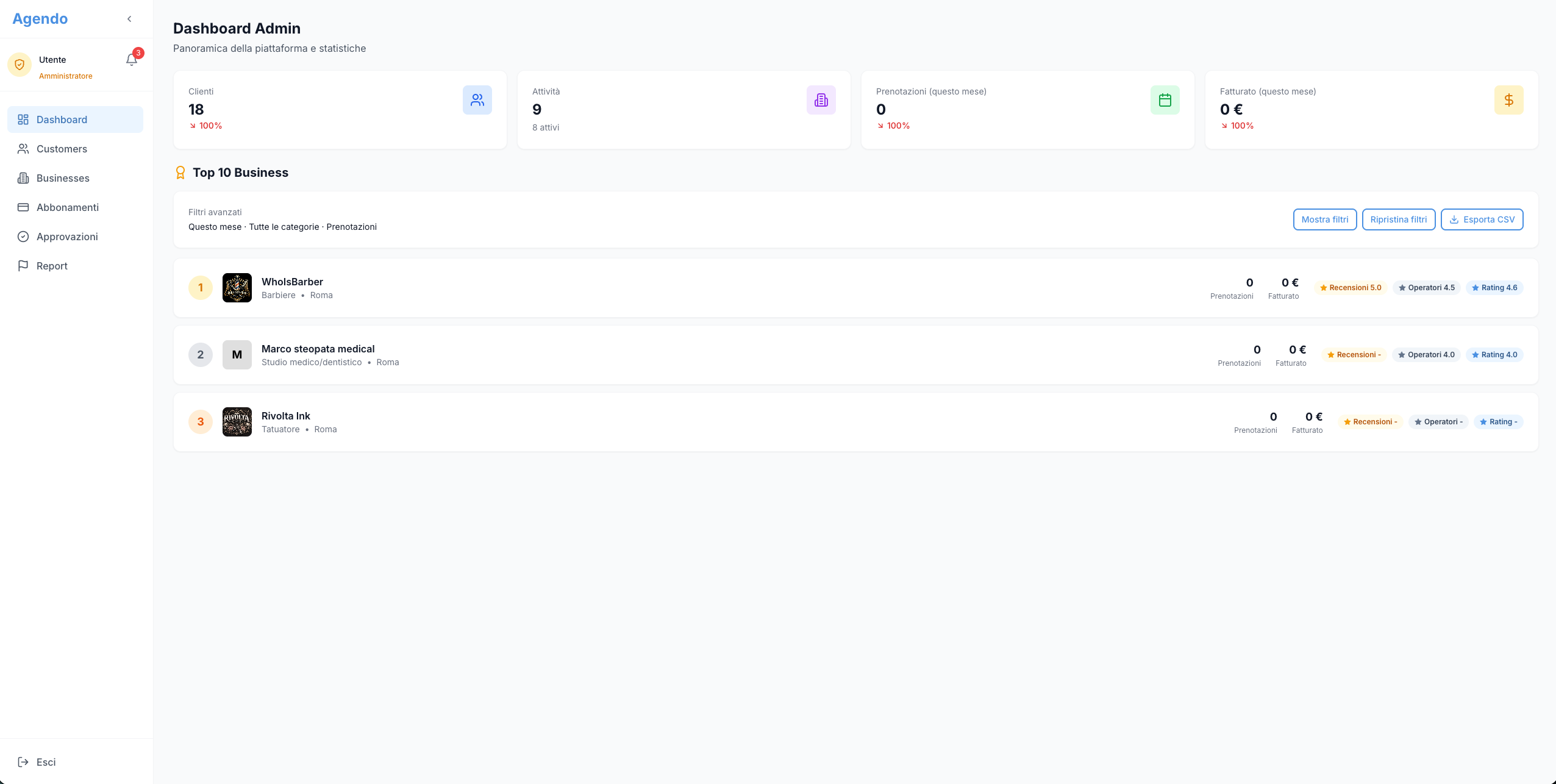Select Customers in the sidebar
Screen dimensions: 1556x784
coord(62,149)
